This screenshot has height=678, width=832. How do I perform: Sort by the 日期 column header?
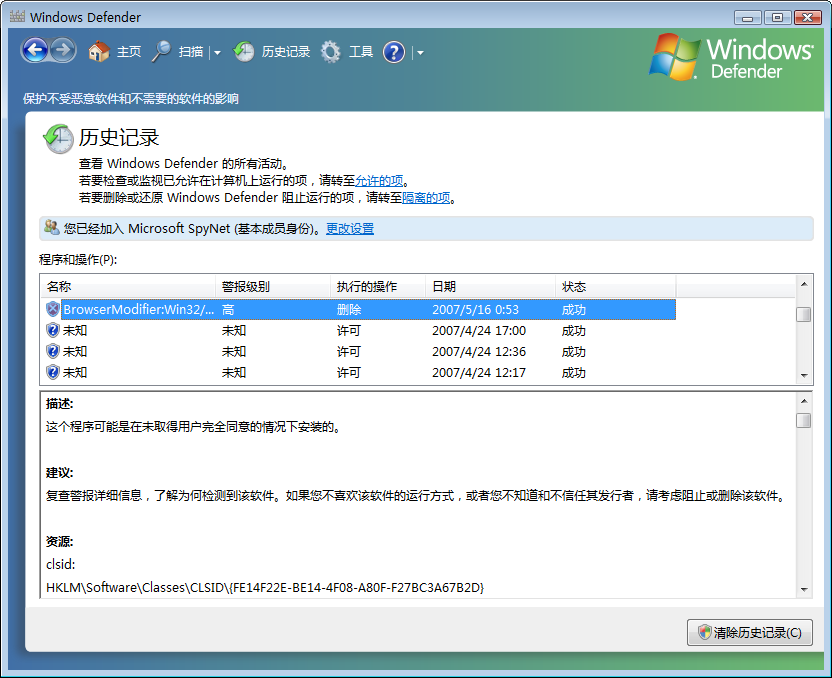(x=490, y=286)
